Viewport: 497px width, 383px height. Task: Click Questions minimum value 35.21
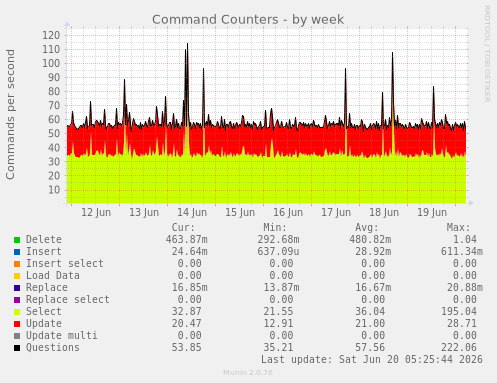point(278,347)
